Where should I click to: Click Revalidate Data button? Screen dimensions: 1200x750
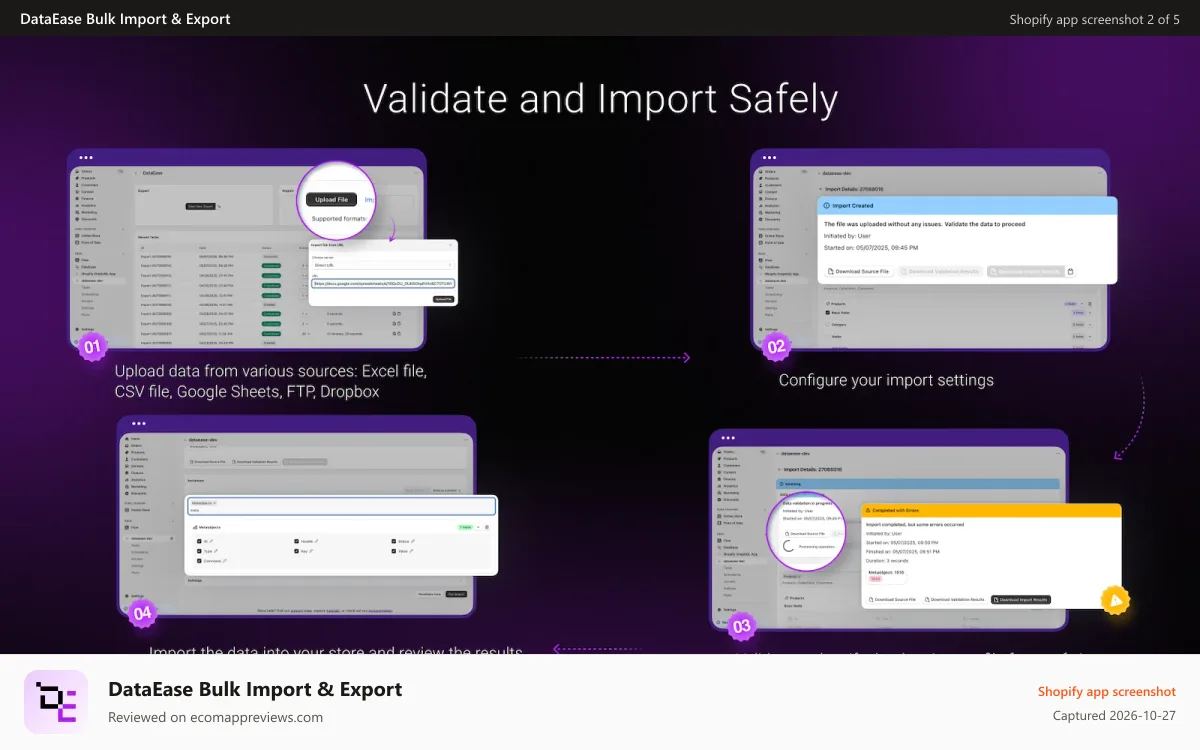coord(429,594)
